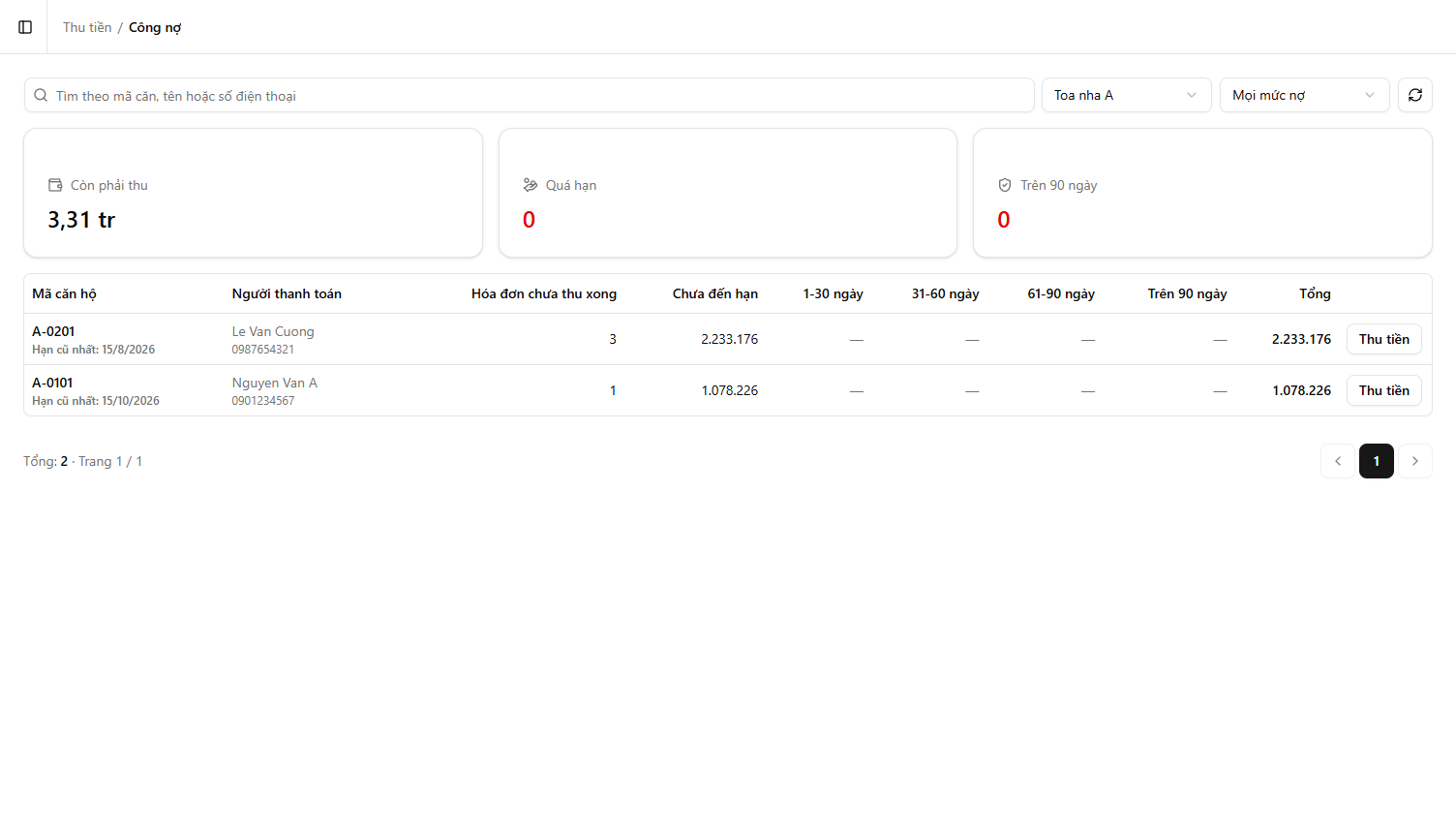Select apartment code A-0101
This screenshot has height=830, width=1456.
(52, 383)
